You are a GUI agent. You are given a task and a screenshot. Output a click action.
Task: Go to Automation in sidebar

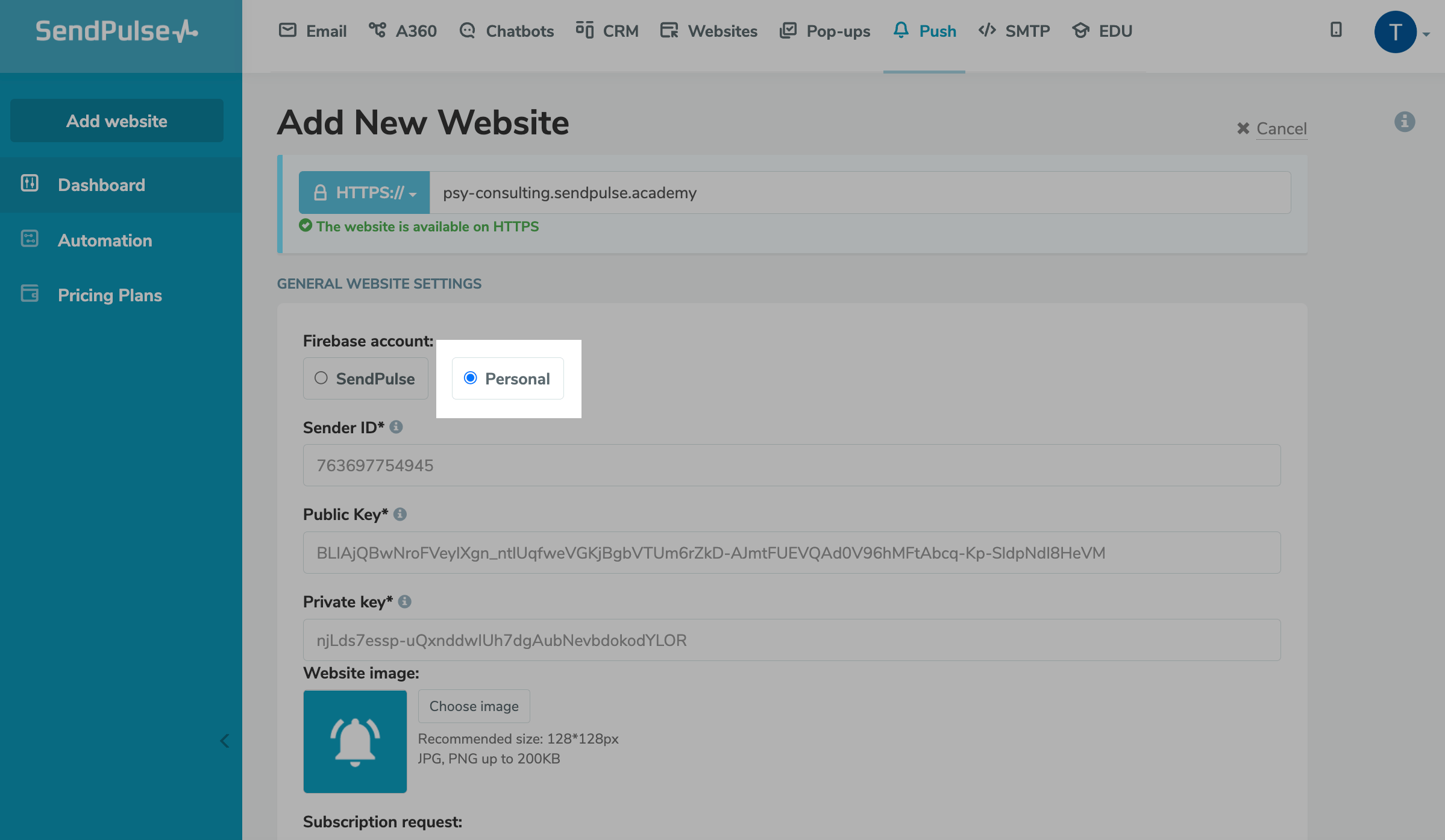click(x=105, y=240)
